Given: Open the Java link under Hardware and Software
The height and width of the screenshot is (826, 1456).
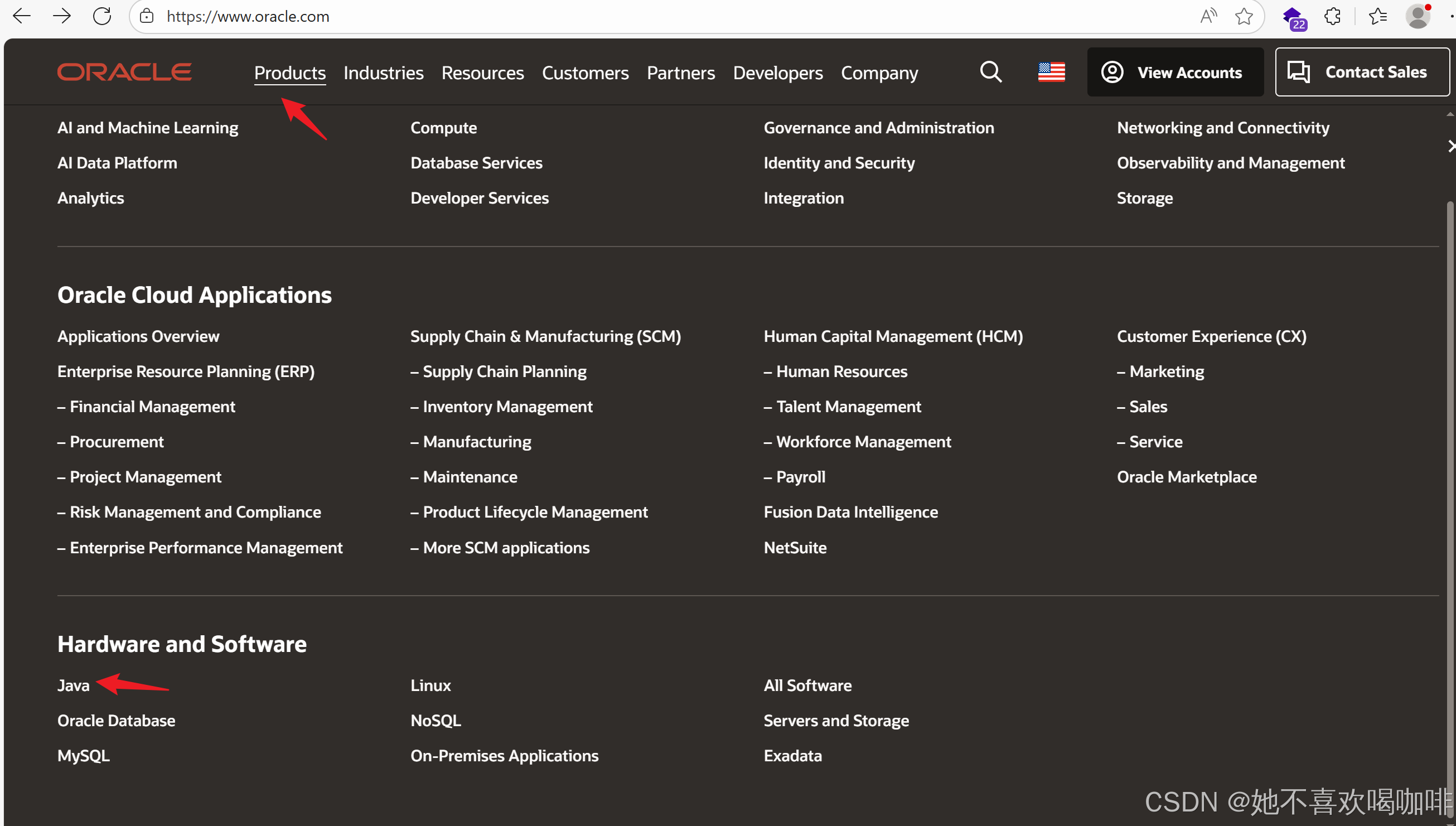Looking at the screenshot, I should pyautogui.click(x=73, y=685).
